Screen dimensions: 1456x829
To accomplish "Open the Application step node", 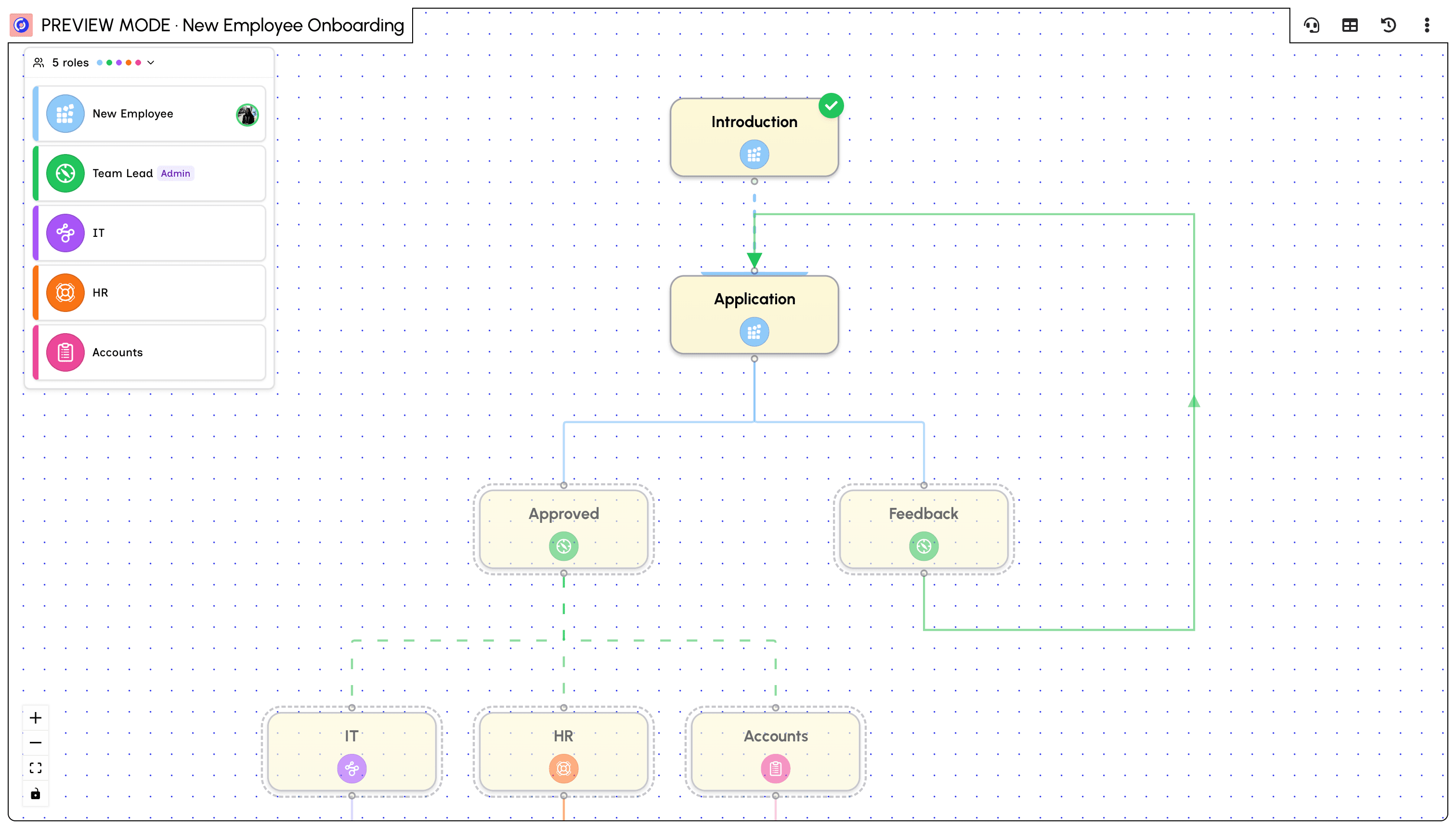I will click(754, 314).
